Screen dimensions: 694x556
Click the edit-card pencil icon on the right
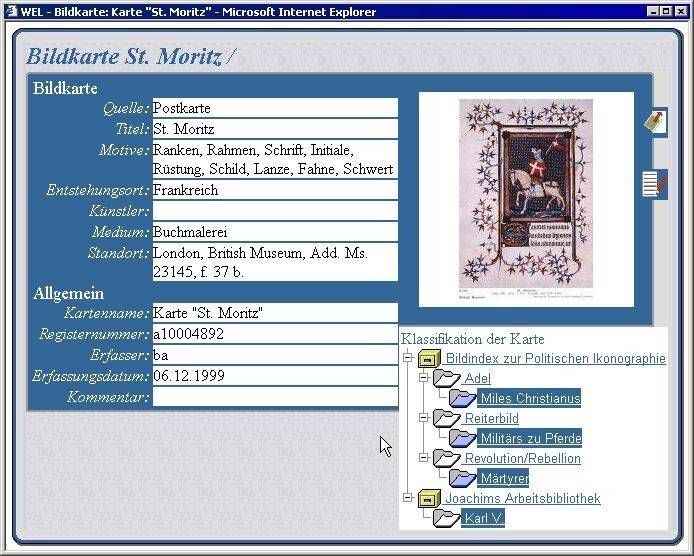(x=655, y=184)
